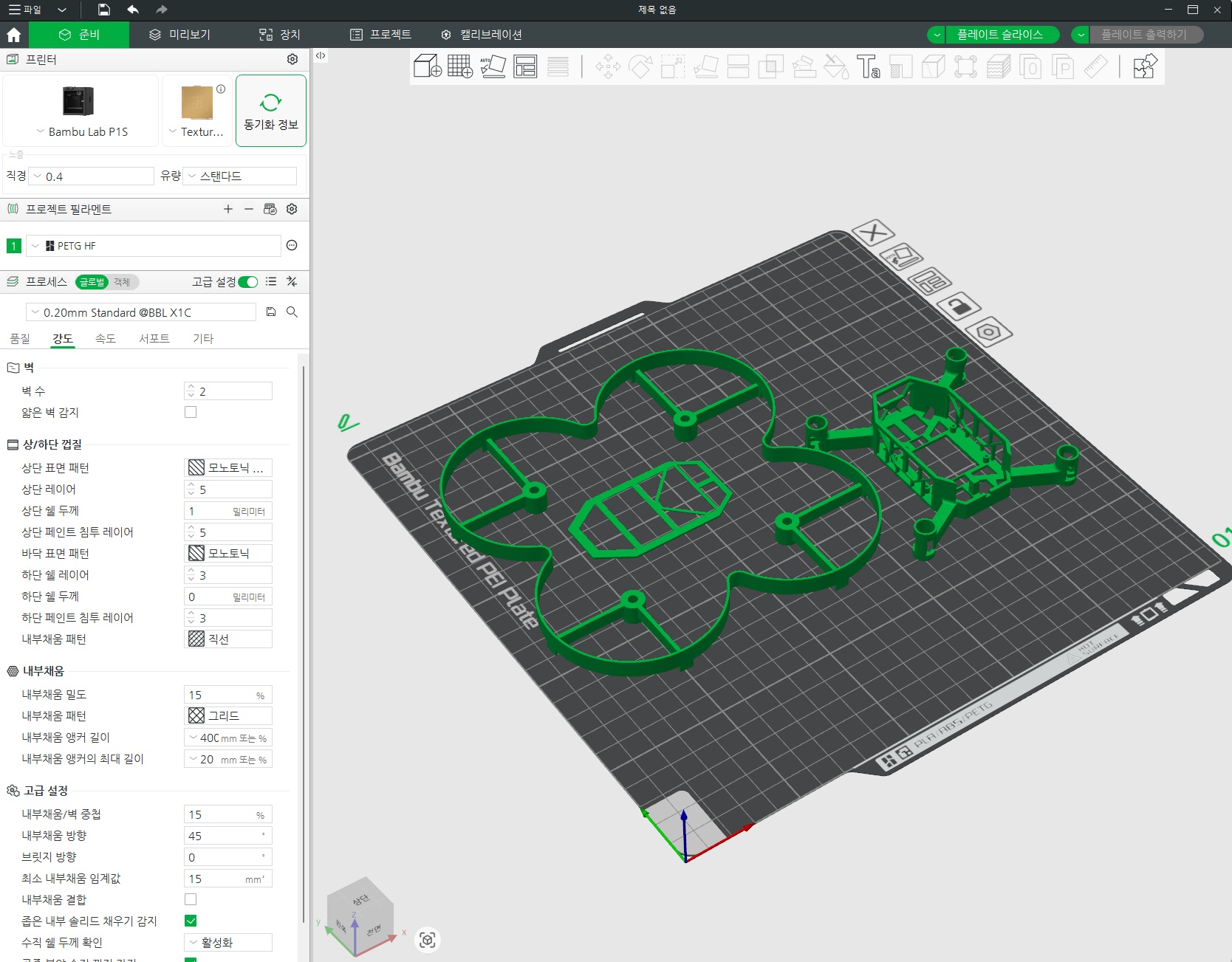The image size is (1232, 962).
Task: Click the plate lock icon
Action: point(958,305)
